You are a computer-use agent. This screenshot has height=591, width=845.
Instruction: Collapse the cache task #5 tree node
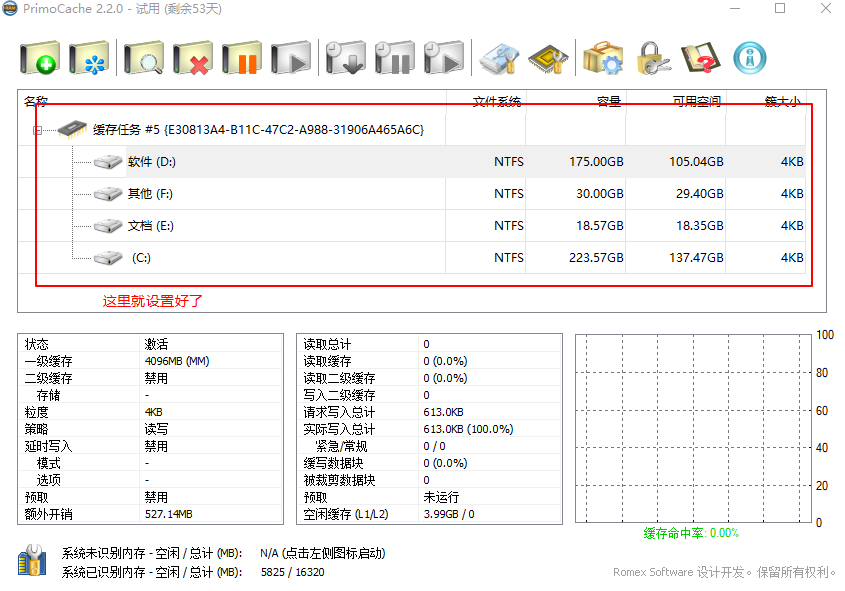37,130
